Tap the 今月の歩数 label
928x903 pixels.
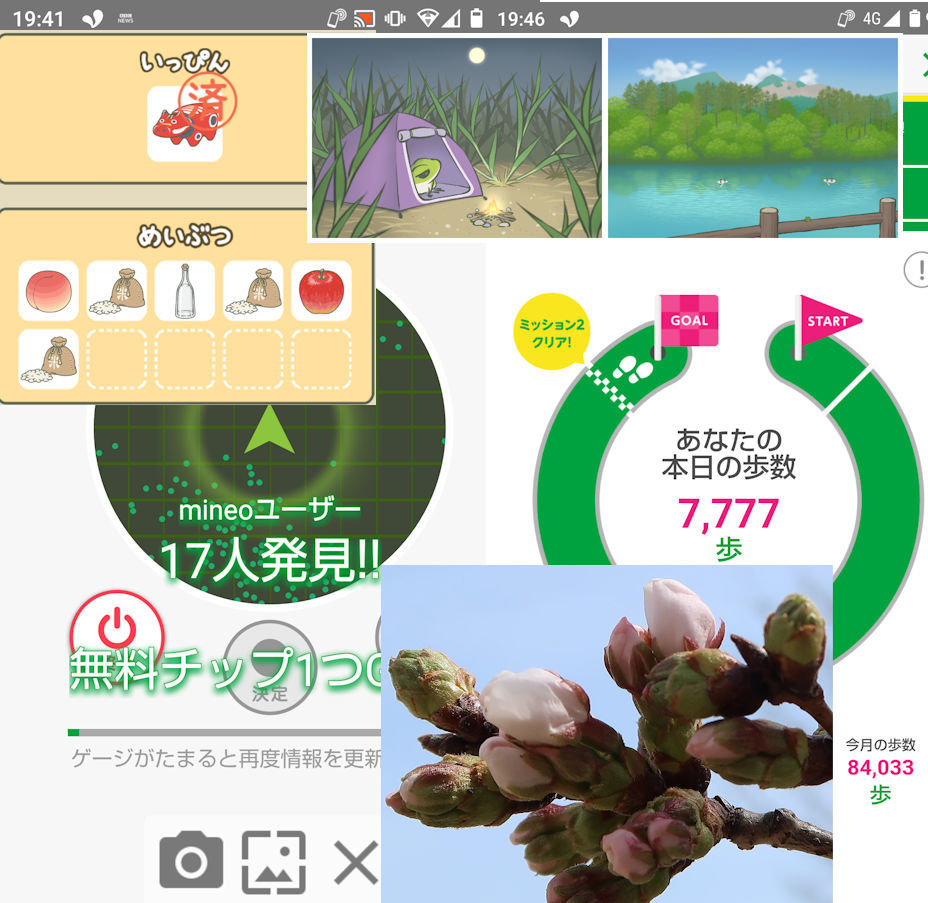click(880, 744)
